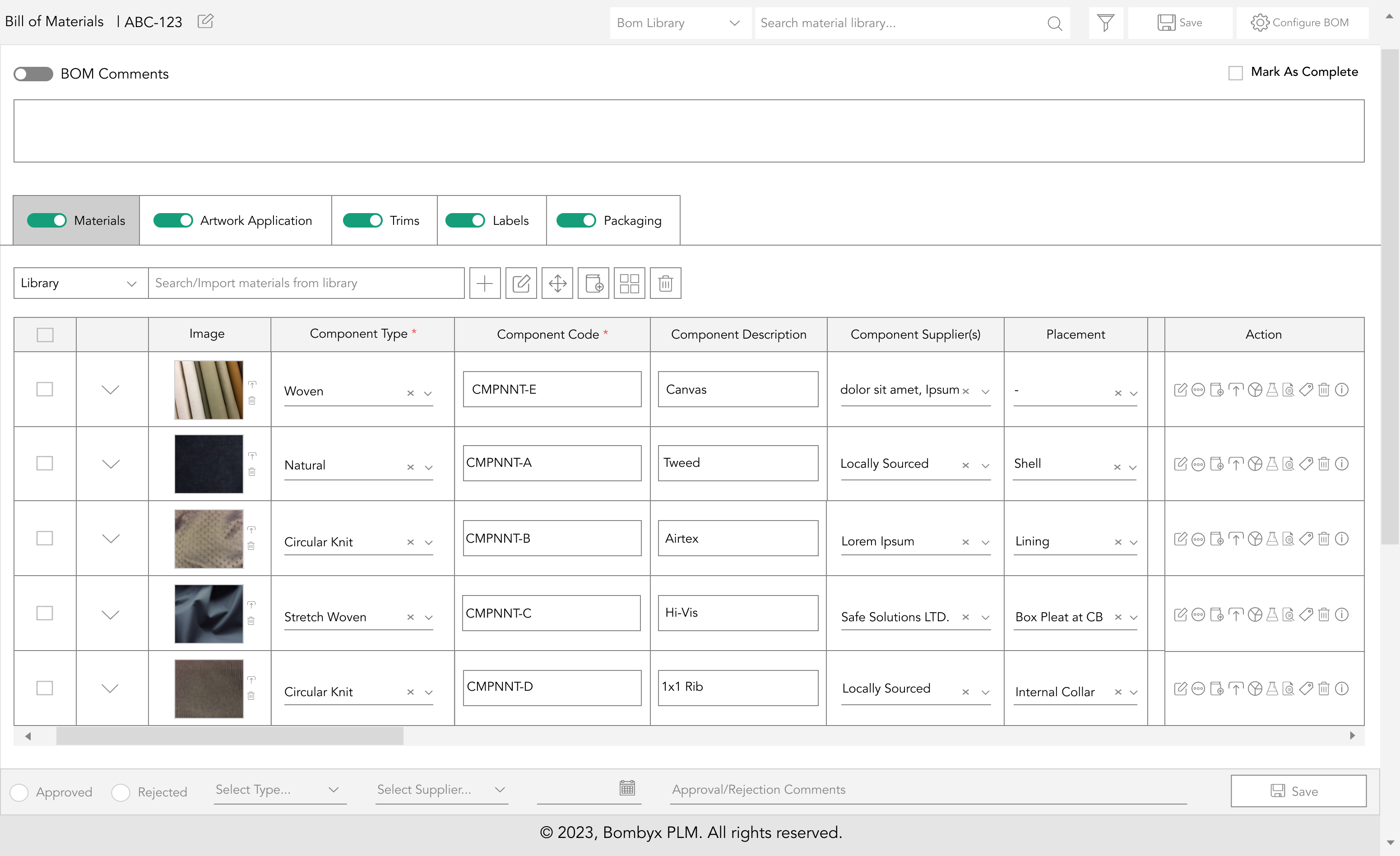1400x856 pixels.
Task: Toggle the Artwork Application section
Action: point(171,220)
